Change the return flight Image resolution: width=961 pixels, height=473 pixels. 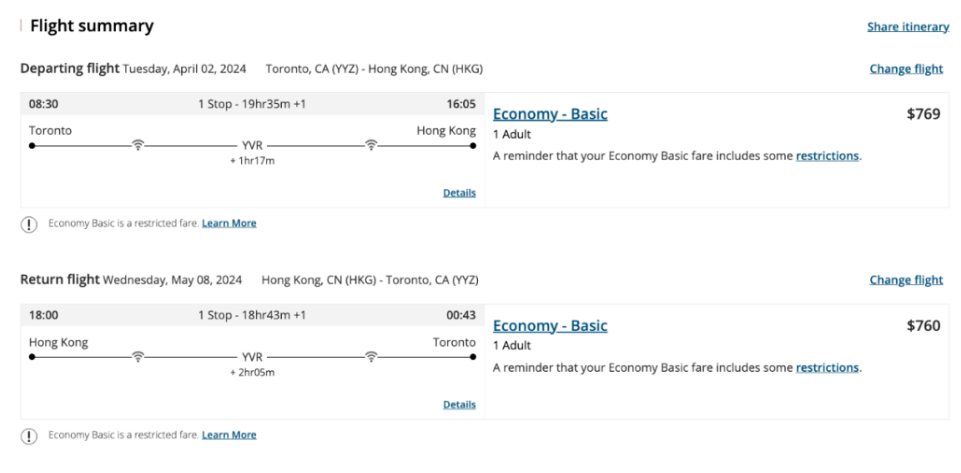pos(906,280)
